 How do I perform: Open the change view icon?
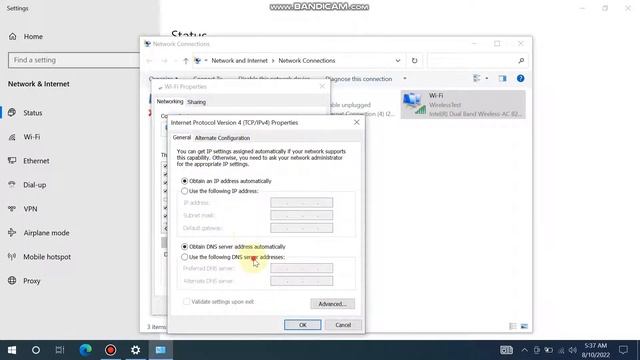point(476,78)
